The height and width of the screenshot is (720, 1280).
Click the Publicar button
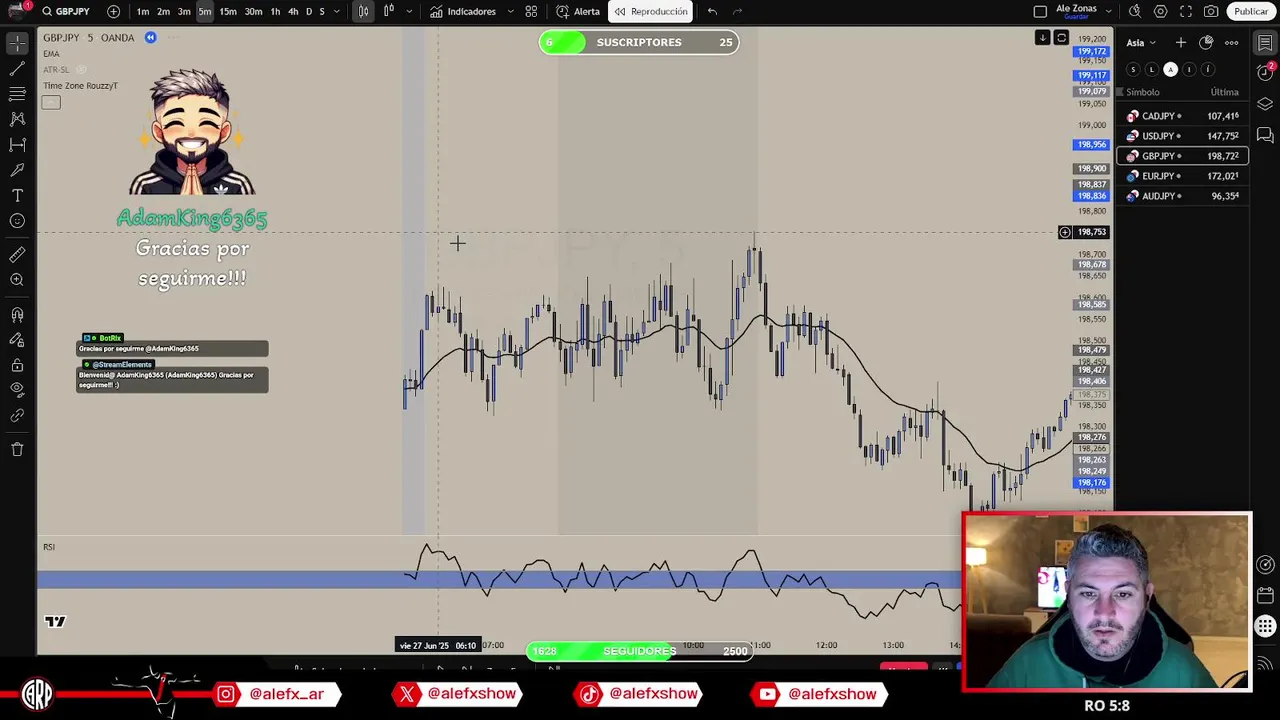point(1251,12)
